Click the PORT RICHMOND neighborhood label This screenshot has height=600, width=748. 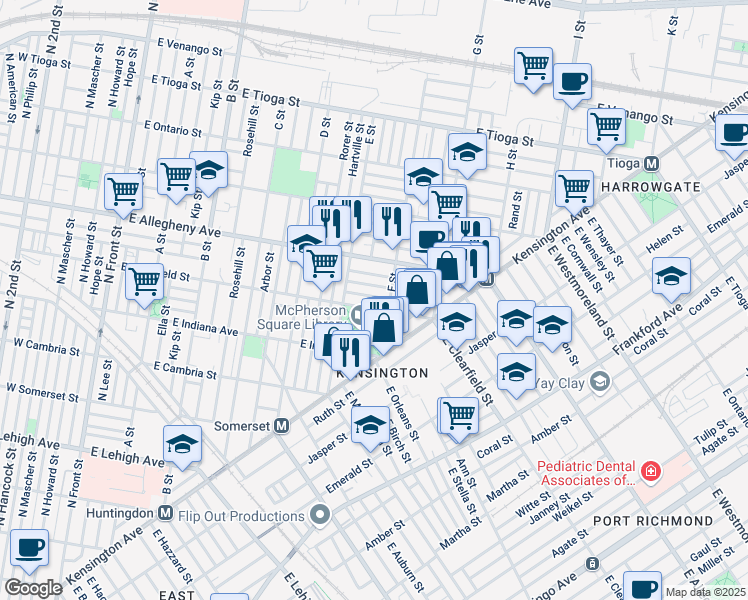(653, 521)
